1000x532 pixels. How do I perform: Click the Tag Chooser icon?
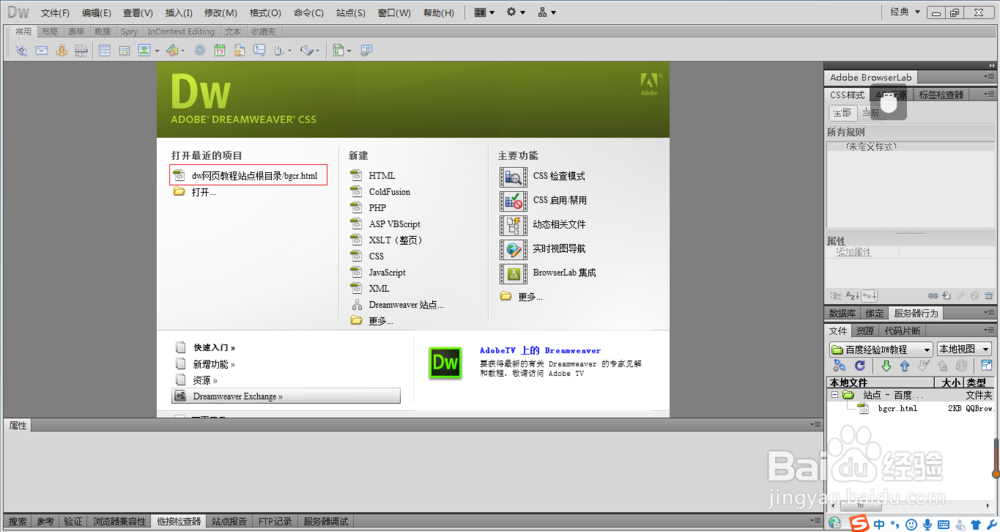[x=366, y=50]
